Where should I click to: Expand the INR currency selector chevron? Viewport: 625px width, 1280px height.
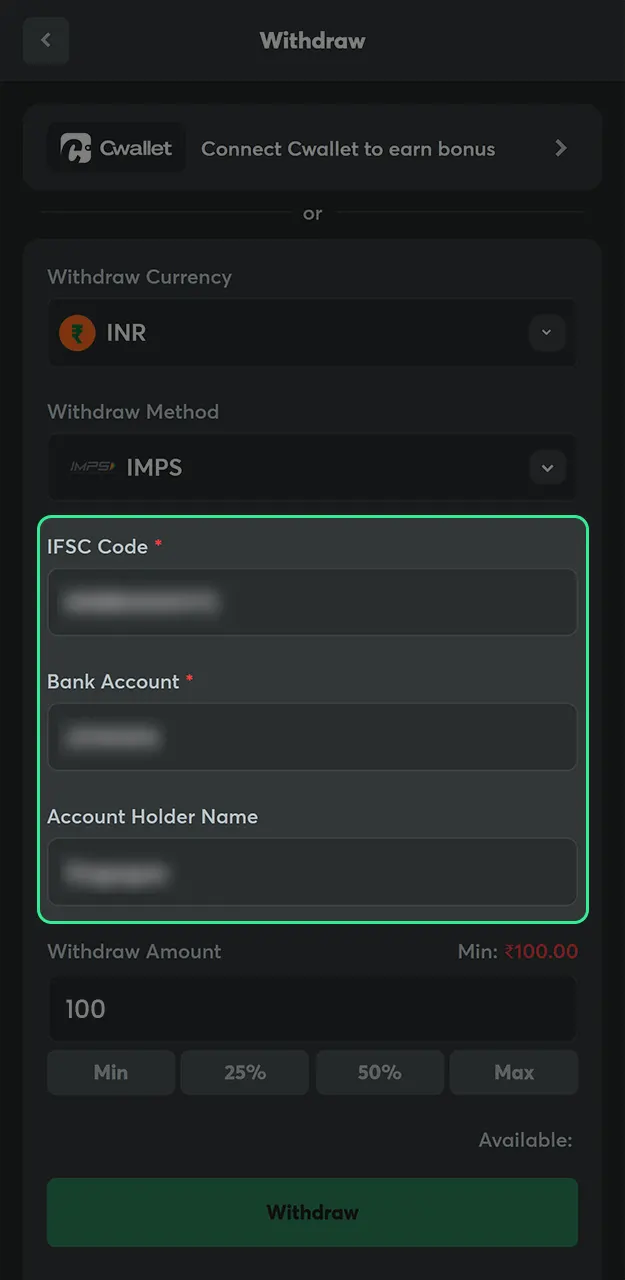(x=547, y=333)
